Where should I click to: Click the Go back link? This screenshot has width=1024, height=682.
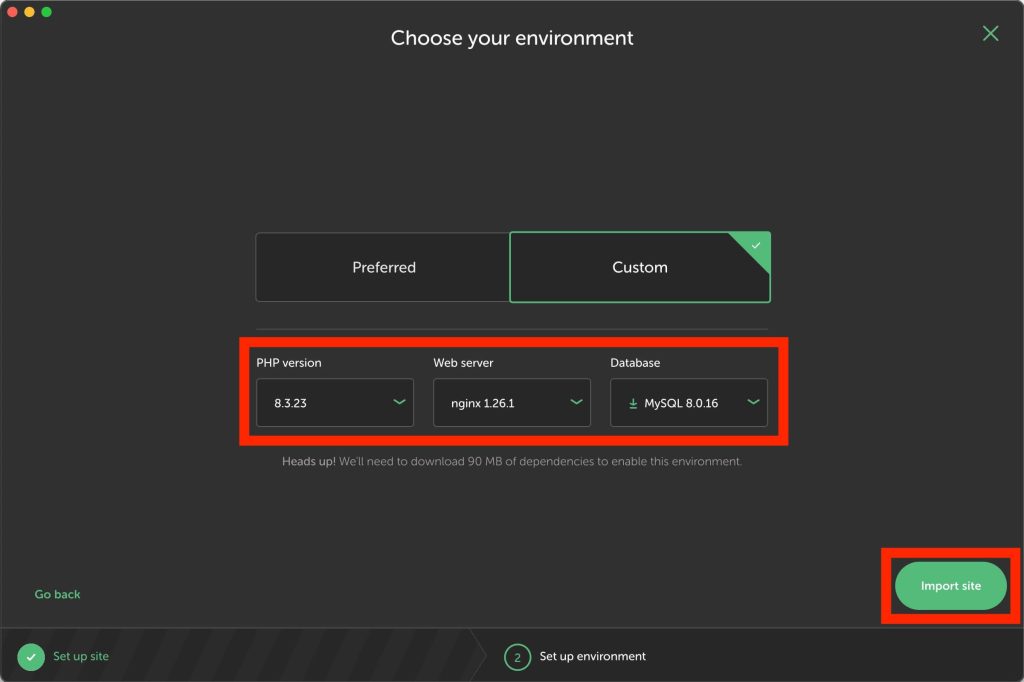coord(57,594)
